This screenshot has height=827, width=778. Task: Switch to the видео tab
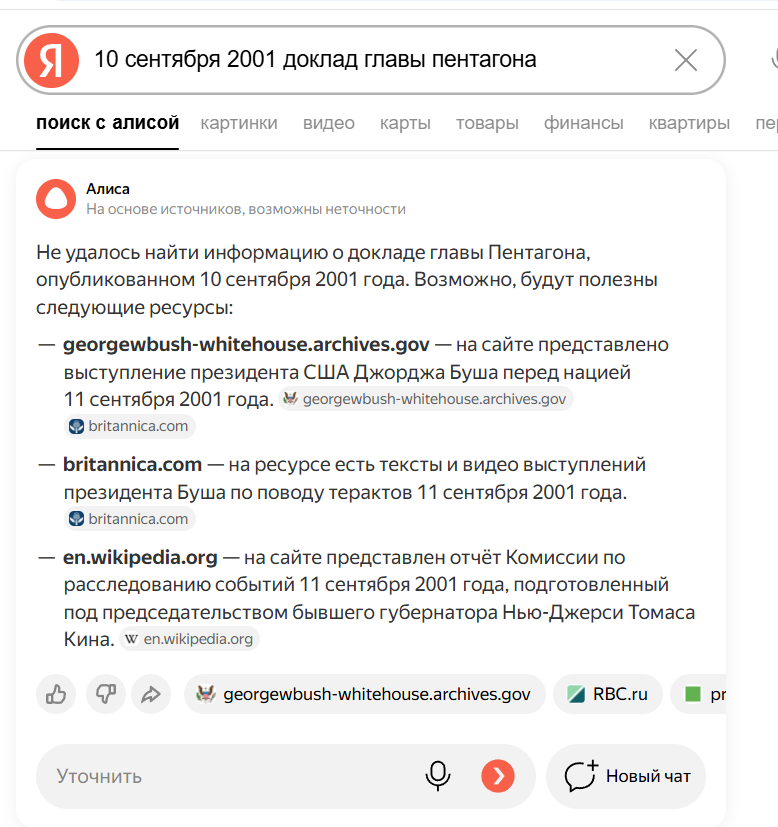coord(329,123)
